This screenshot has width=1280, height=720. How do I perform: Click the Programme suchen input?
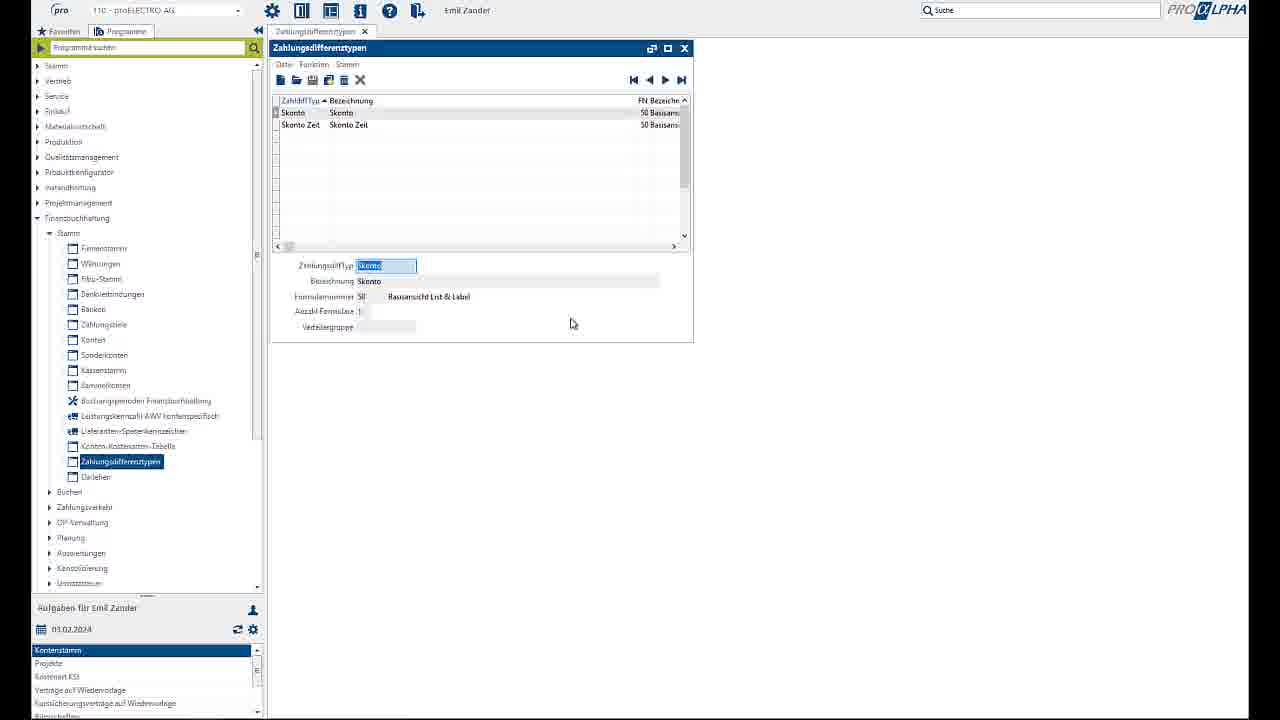click(x=147, y=48)
